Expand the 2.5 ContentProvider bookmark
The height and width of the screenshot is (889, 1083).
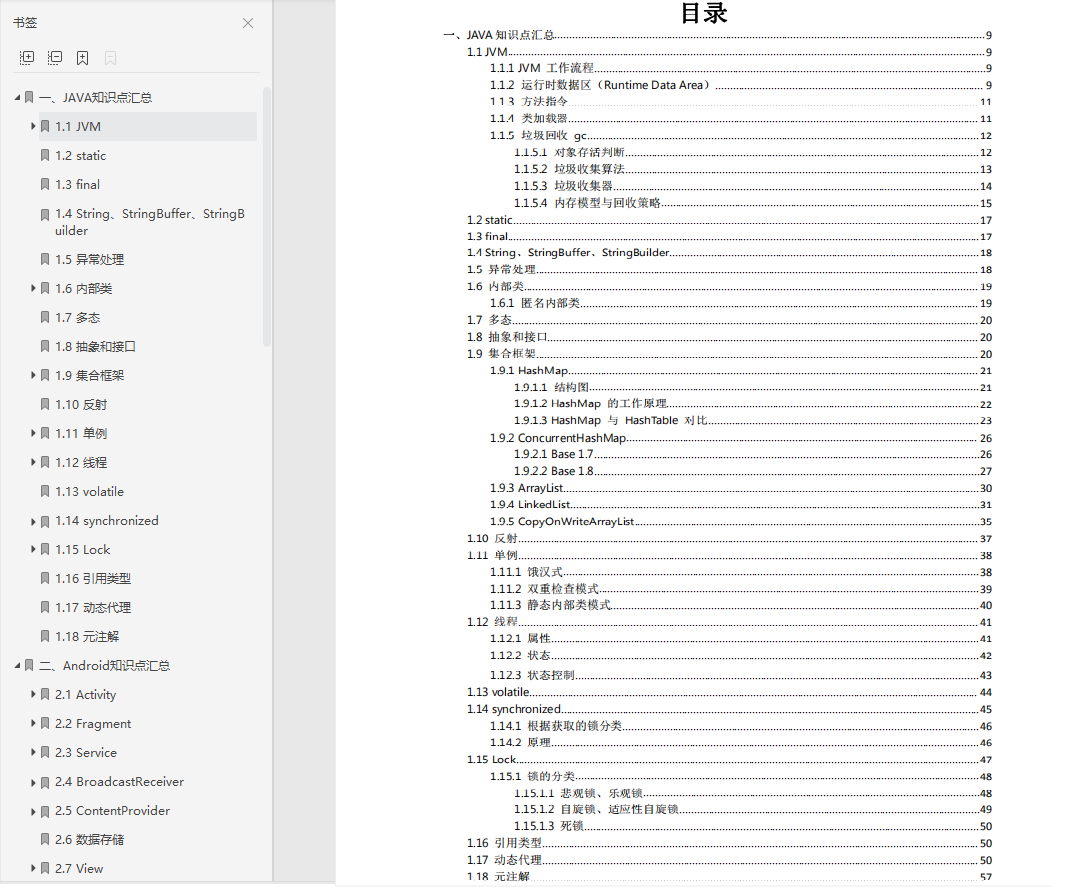click(32, 812)
